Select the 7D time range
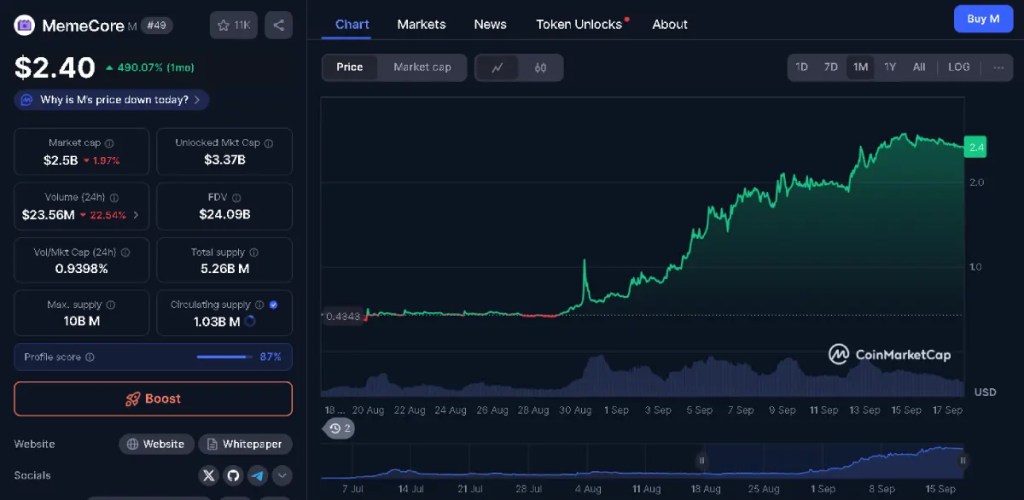Image resolution: width=1024 pixels, height=500 pixels. 830,67
